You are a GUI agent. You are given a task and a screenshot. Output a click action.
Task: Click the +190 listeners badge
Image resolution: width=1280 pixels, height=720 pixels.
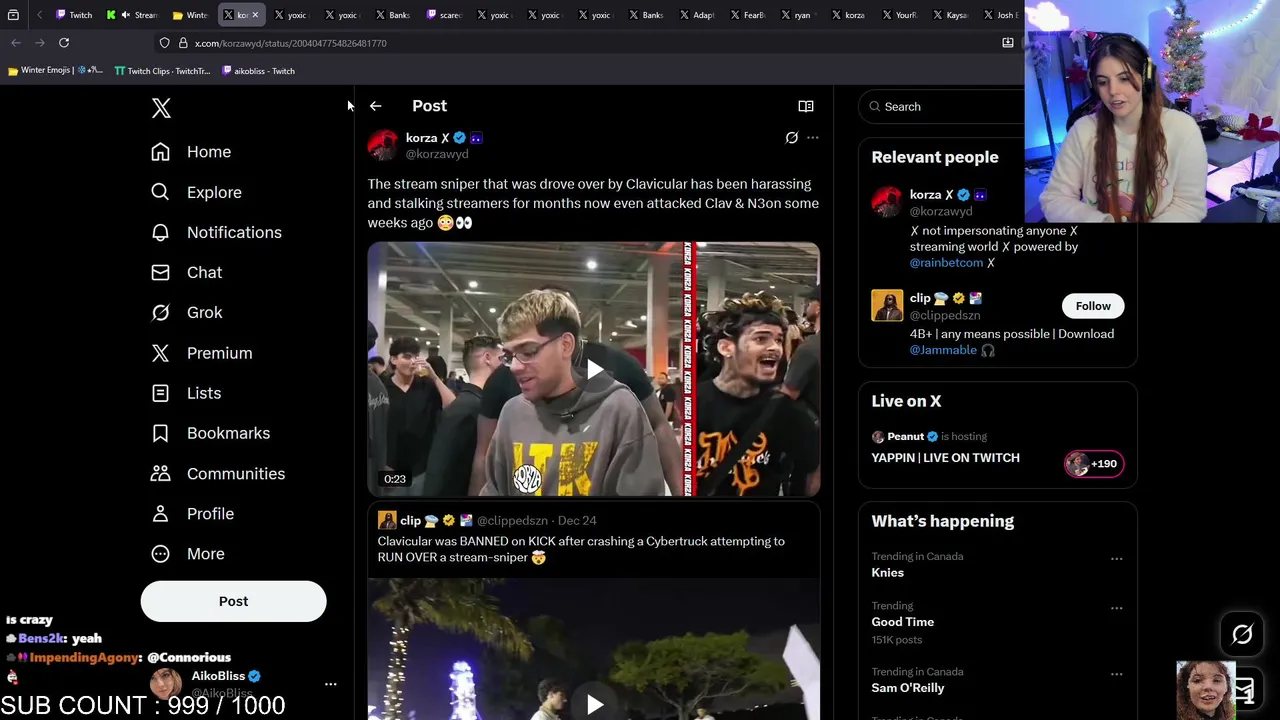click(1093, 463)
